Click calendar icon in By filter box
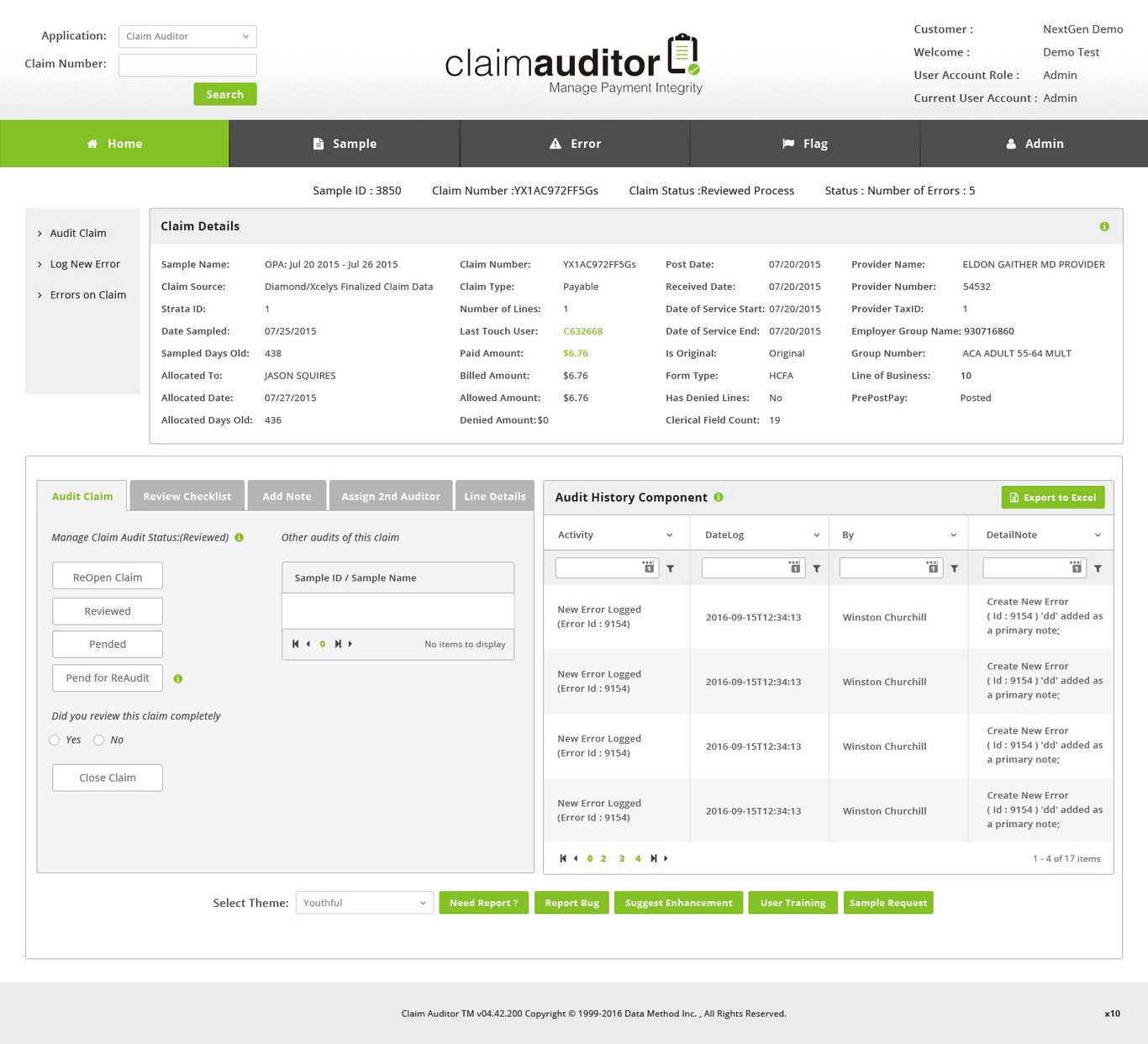 pos(932,567)
